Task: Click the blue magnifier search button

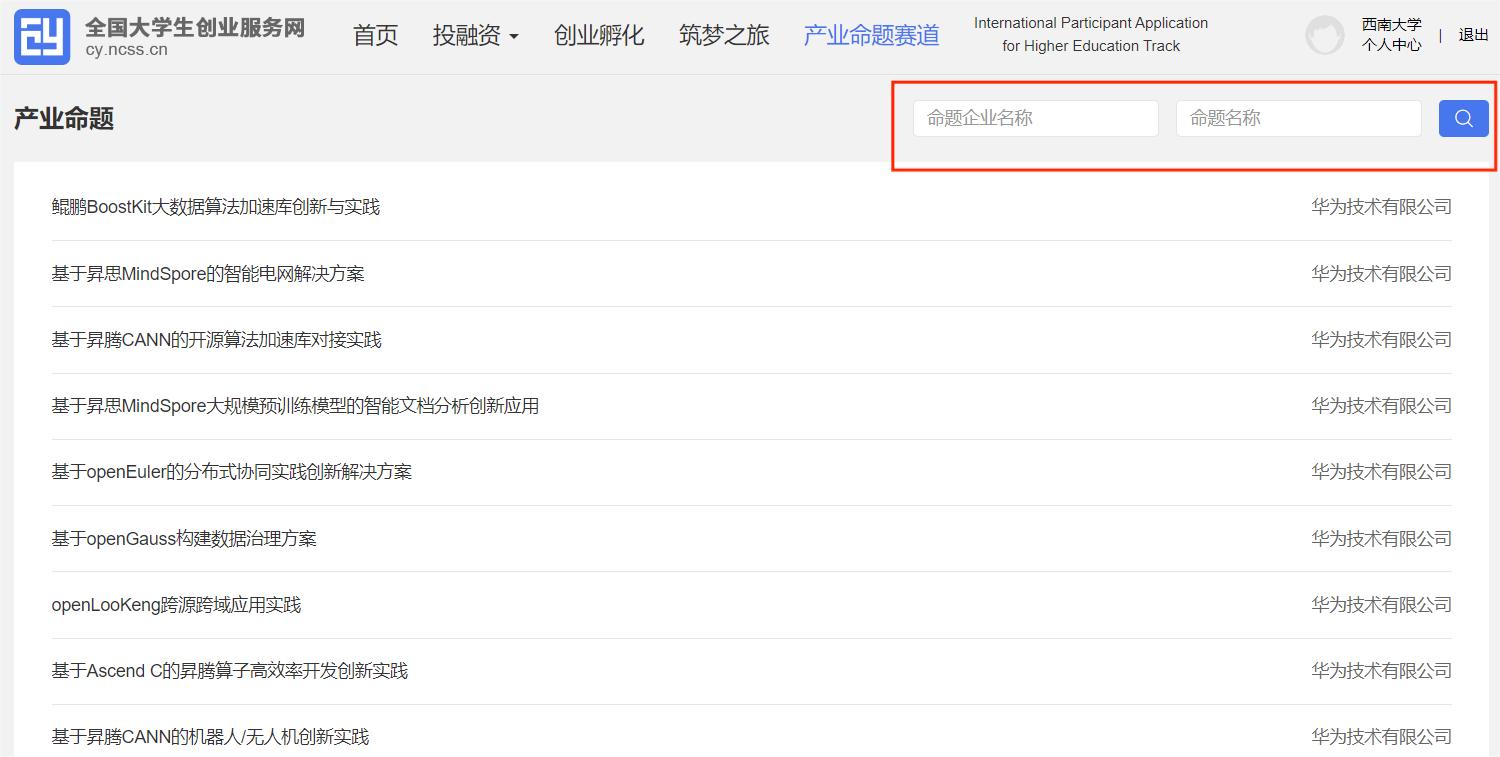Action: coord(1463,118)
